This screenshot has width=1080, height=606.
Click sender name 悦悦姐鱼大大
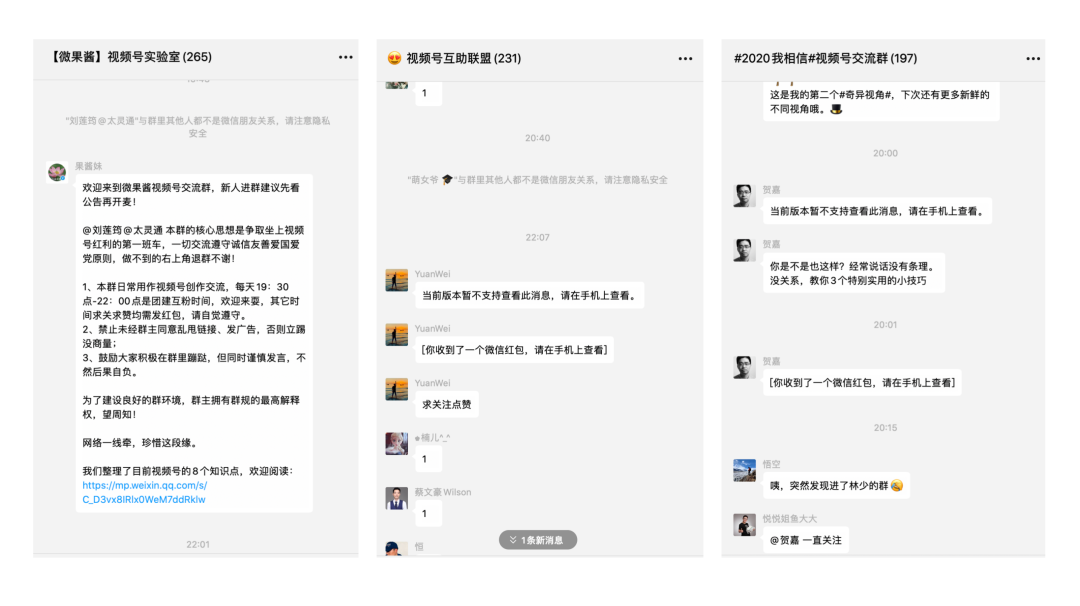(789, 519)
